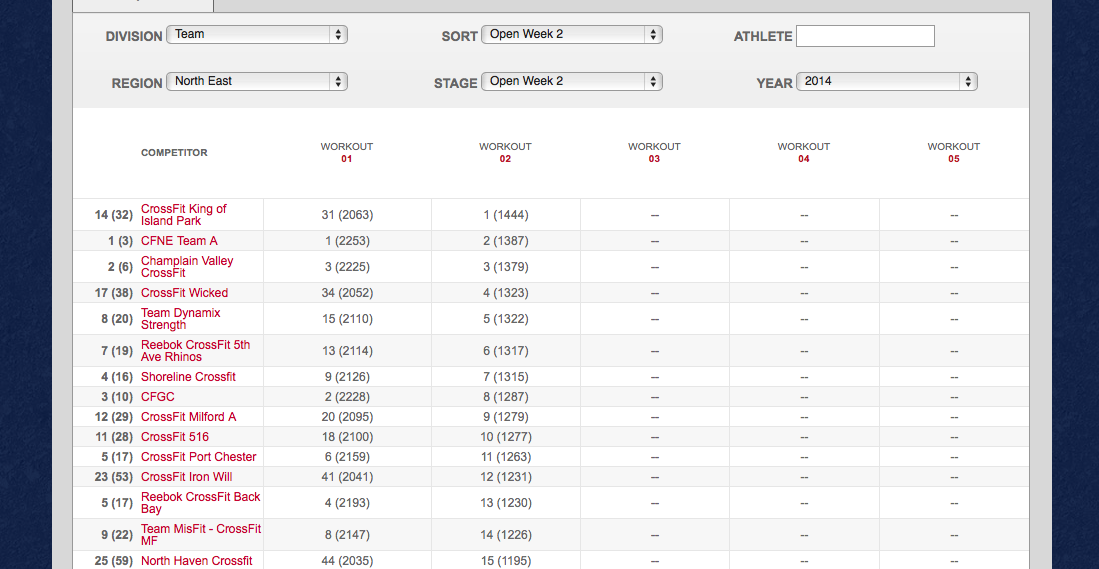
Task: Open the Division dropdown set to Team
Action: (257, 34)
